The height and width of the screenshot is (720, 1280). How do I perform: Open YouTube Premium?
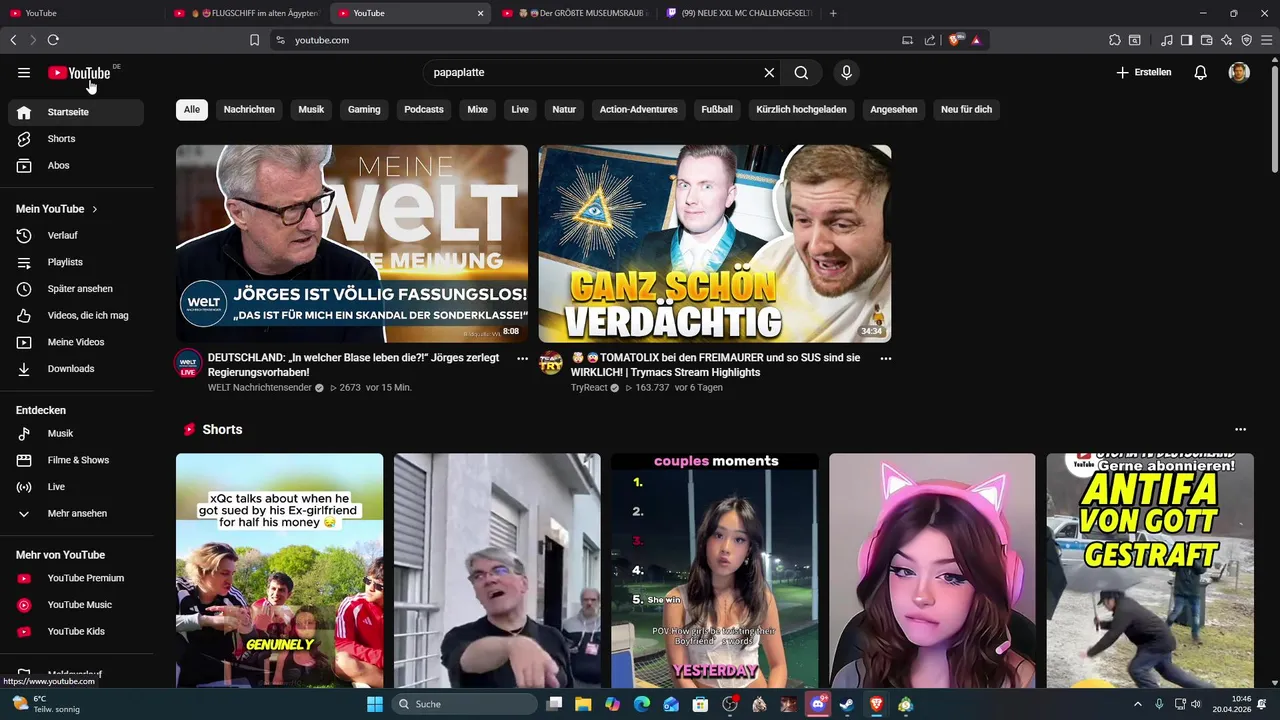tap(76, 578)
